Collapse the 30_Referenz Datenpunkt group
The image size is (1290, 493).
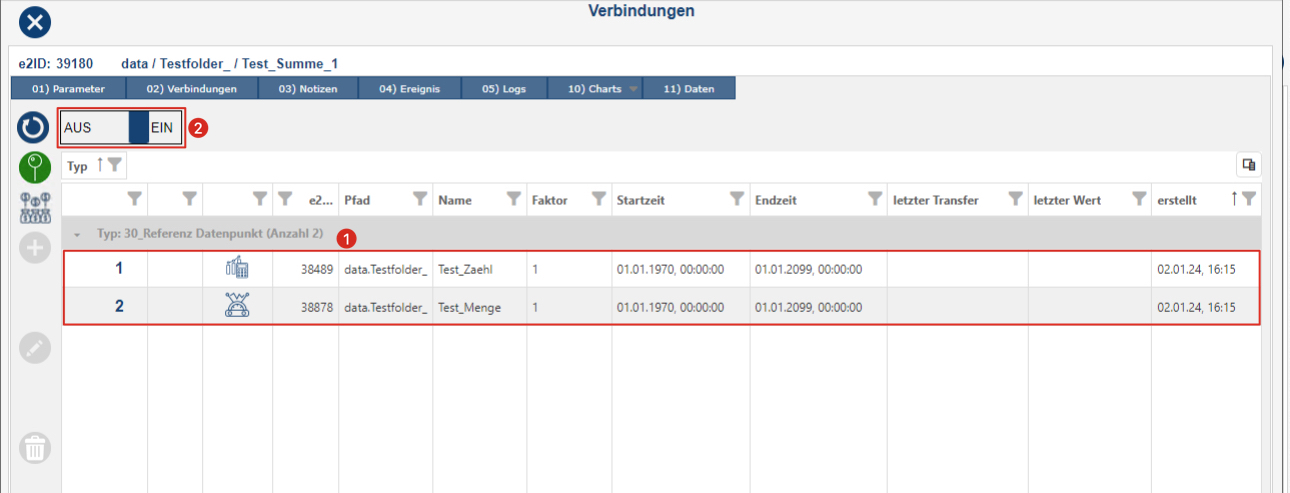click(78, 234)
